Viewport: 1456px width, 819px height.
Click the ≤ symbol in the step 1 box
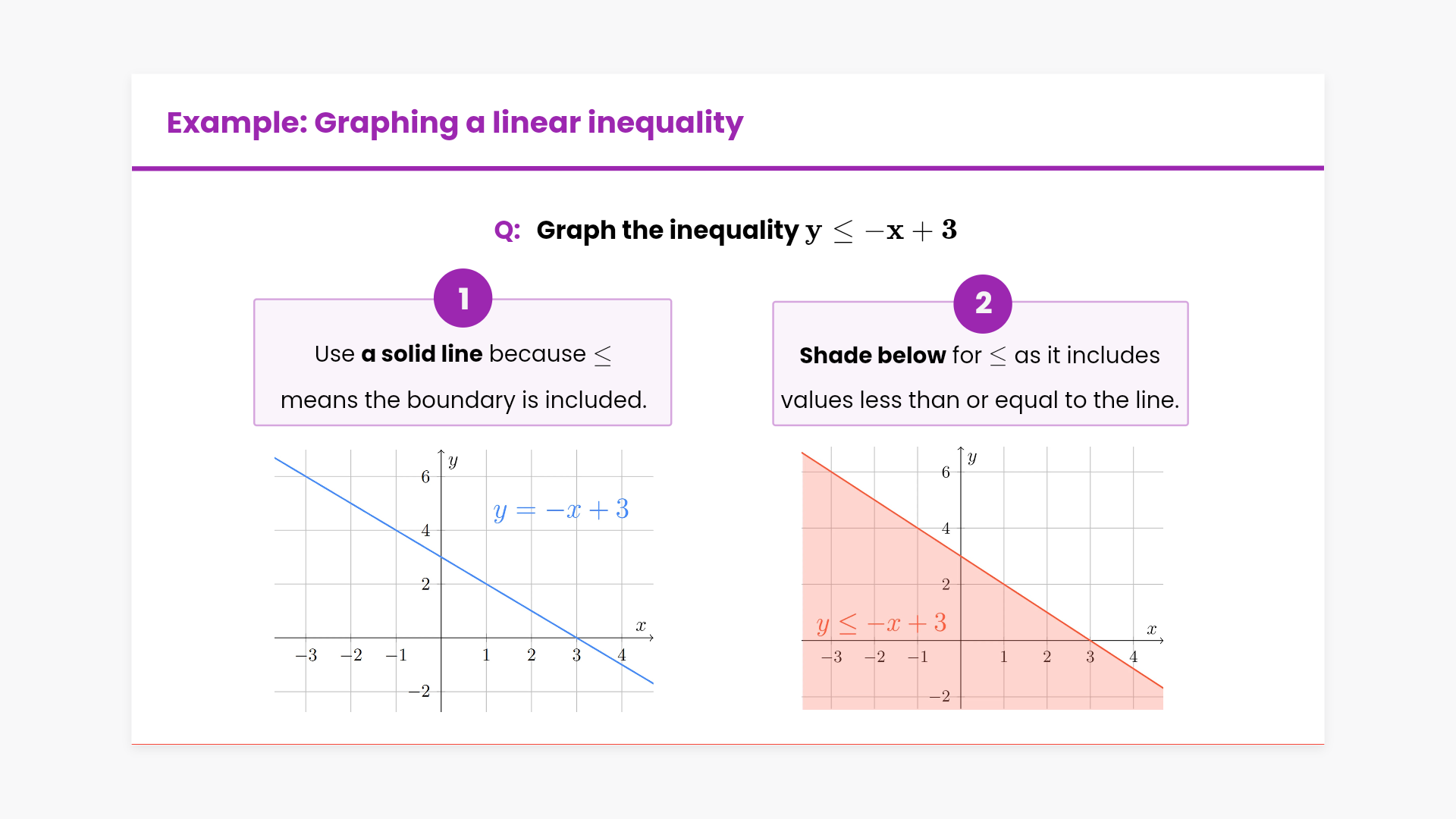click(602, 355)
